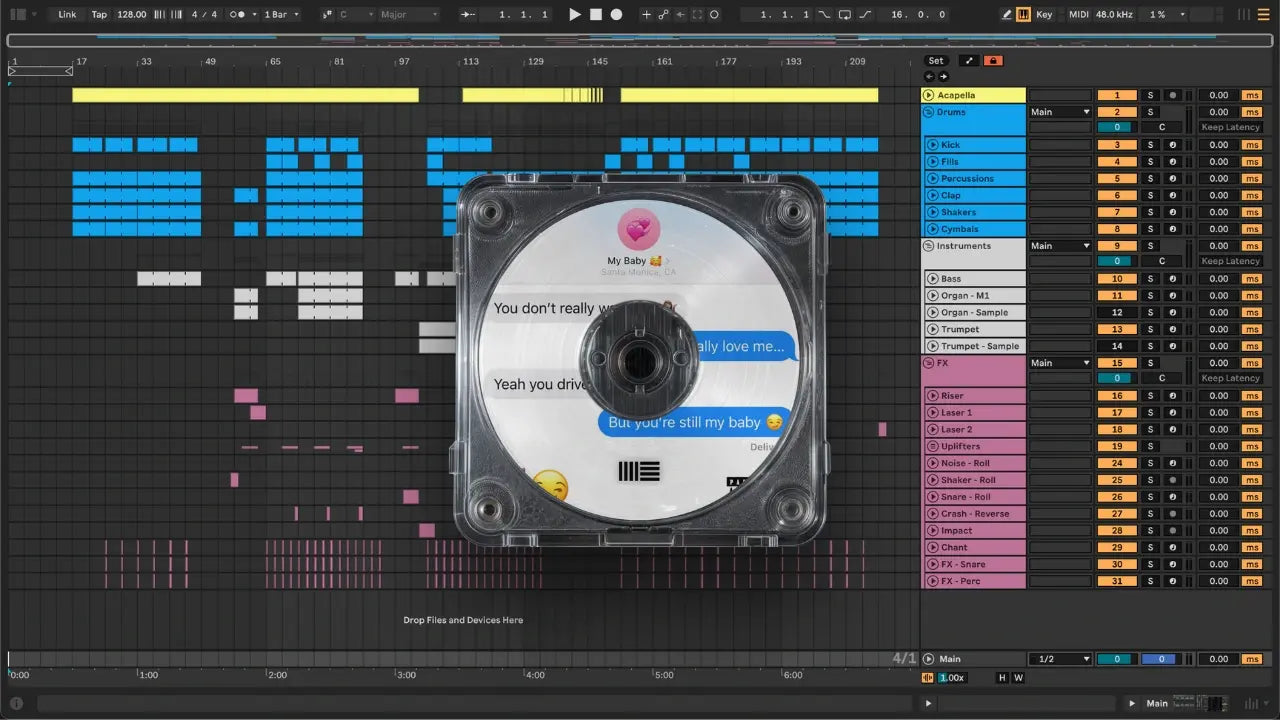
Task: Hit the Arrangement Record circle button
Action: pyautogui.click(x=617, y=15)
